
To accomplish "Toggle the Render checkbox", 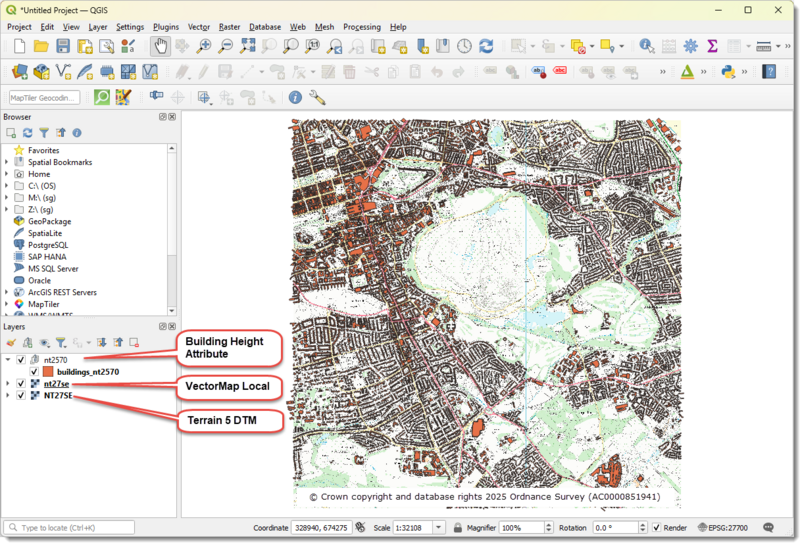I will pyautogui.click(x=657, y=528).
